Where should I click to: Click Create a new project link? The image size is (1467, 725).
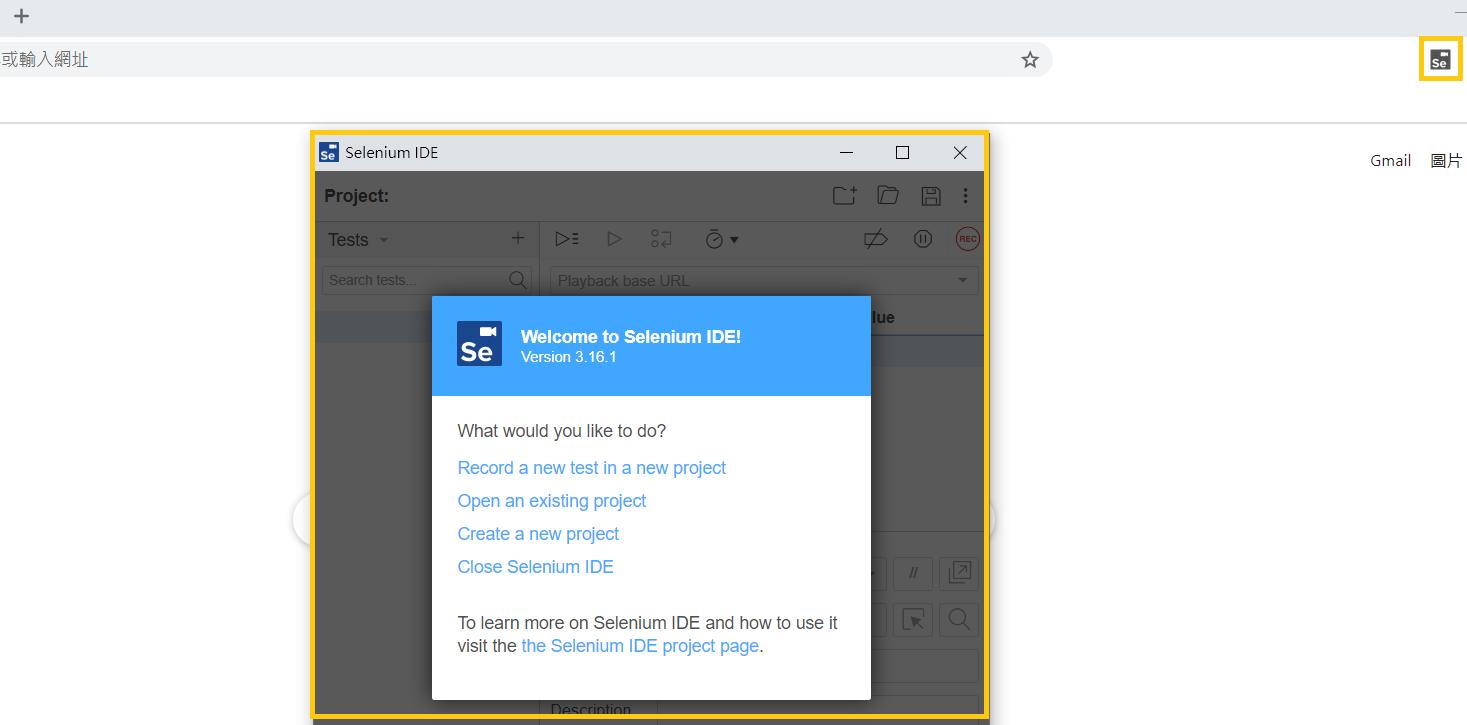pyautogui.click(x=538, y=534)
